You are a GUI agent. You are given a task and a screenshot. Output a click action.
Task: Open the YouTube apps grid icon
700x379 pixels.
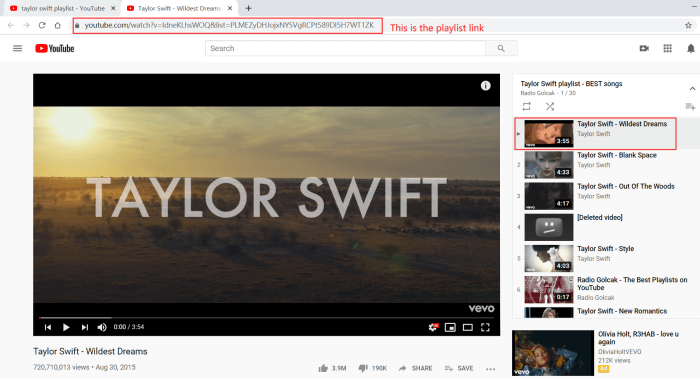point(667,48)
